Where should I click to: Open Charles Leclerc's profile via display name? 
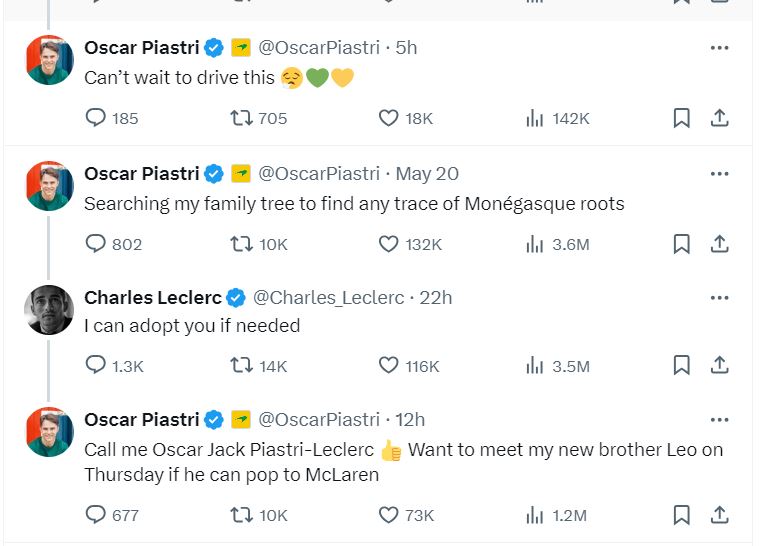point(152,298)
